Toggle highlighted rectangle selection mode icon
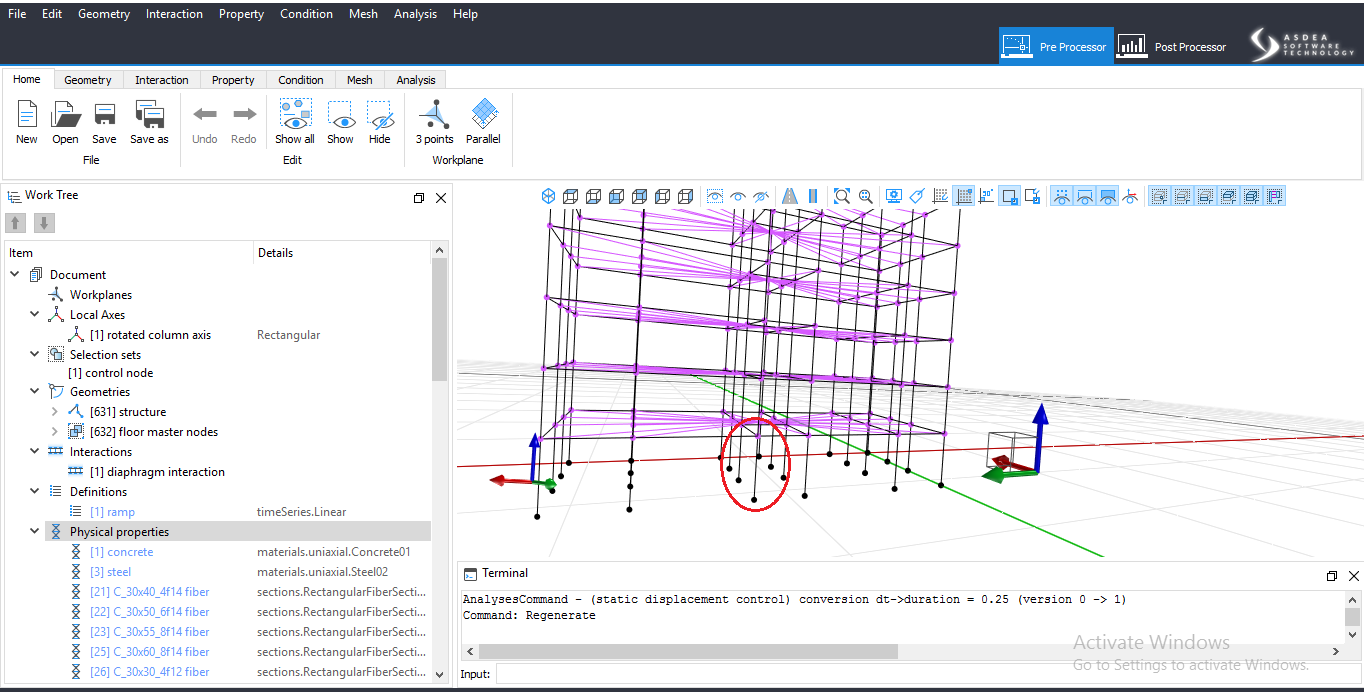Viewport: 1364px width, 692px height. click(1011, 196)
